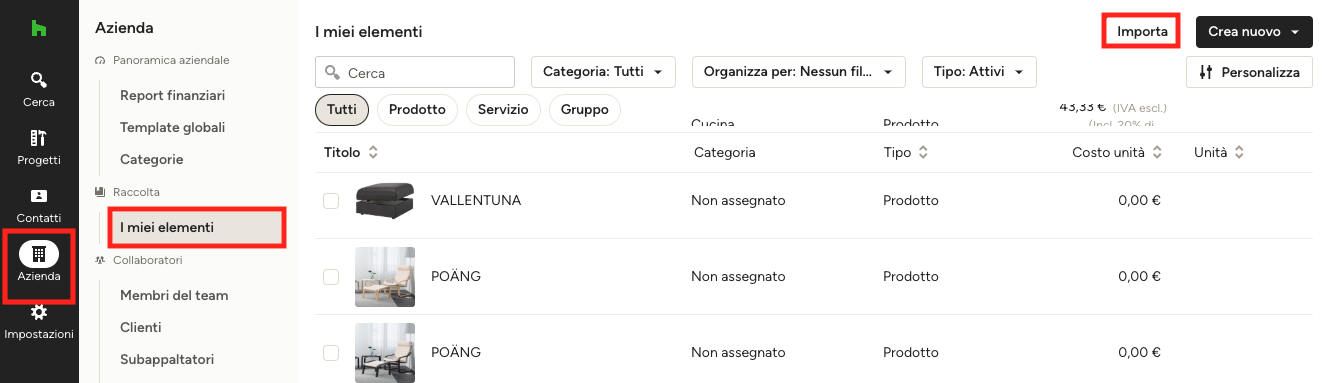Viewport: 1325px width, 383px height.
Task: Open the VALLENTUNA product thumbnail
Action: pos(385,201)
